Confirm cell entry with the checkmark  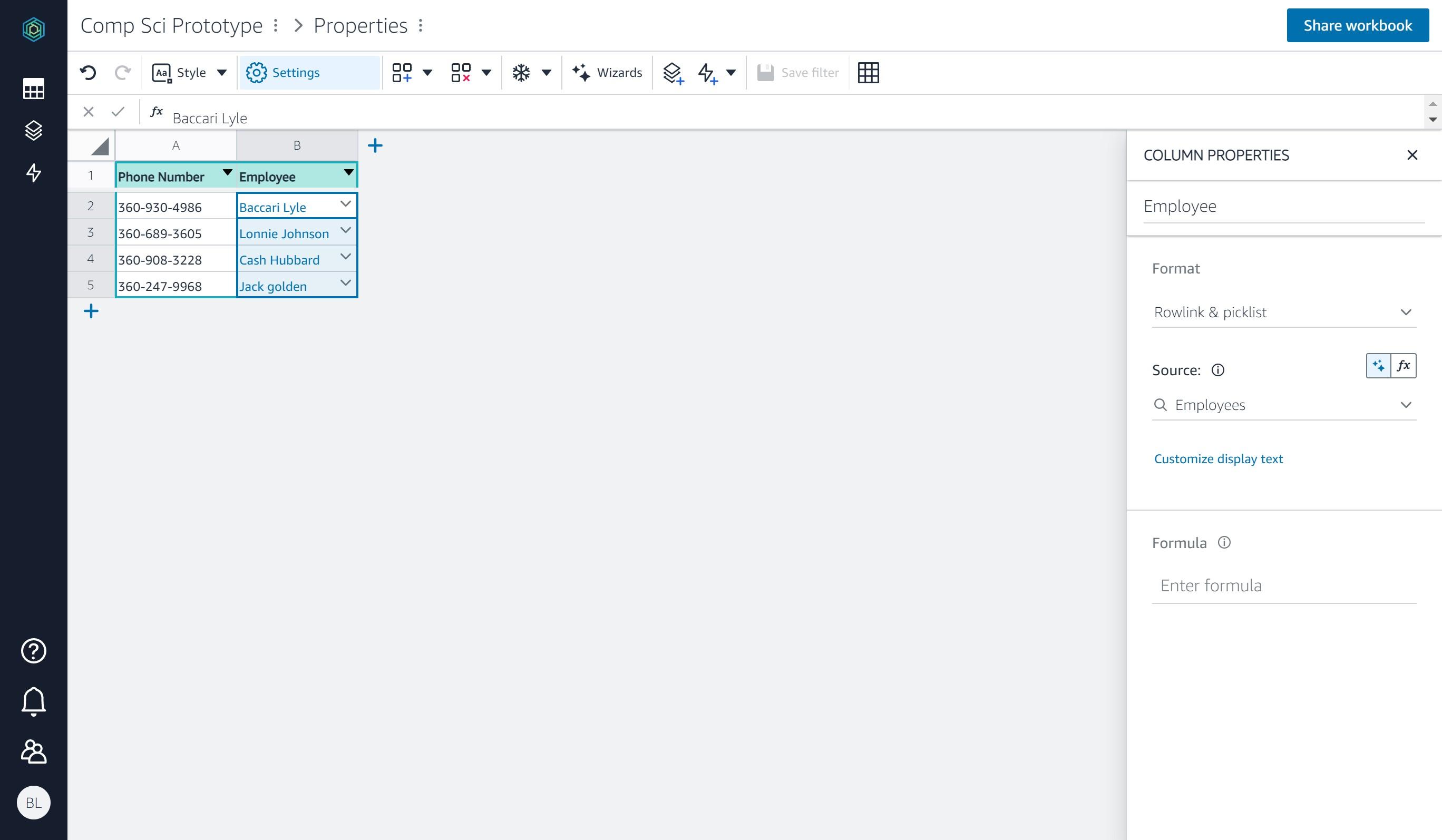pyautogui.click(x=119, y=112)
